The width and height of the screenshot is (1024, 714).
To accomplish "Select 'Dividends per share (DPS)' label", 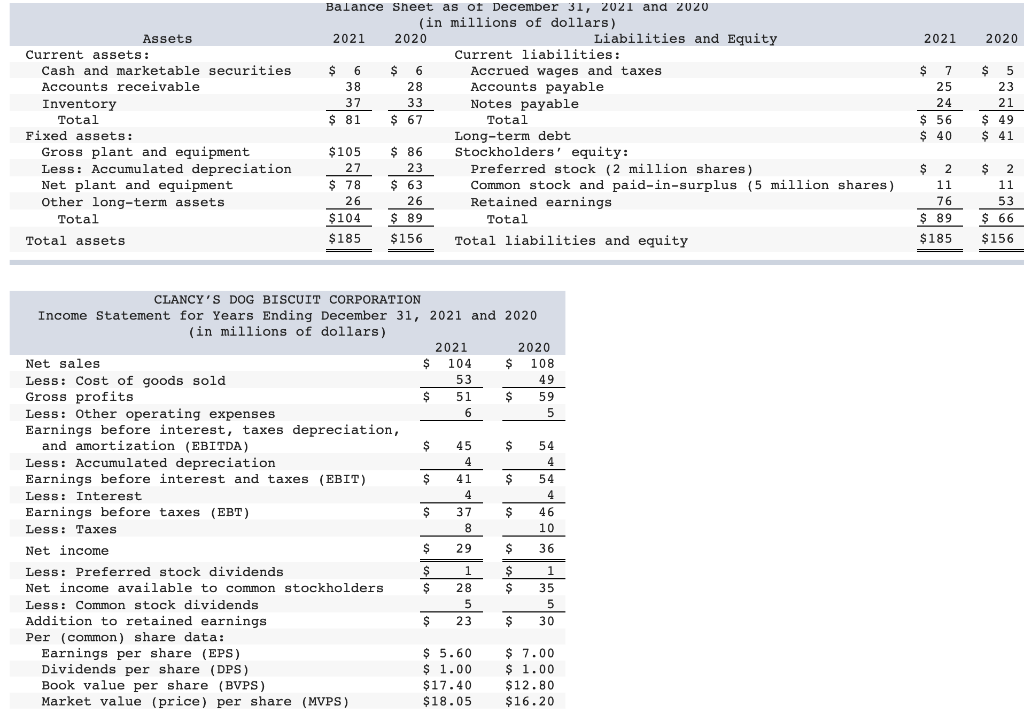I will tap(145, 670).
